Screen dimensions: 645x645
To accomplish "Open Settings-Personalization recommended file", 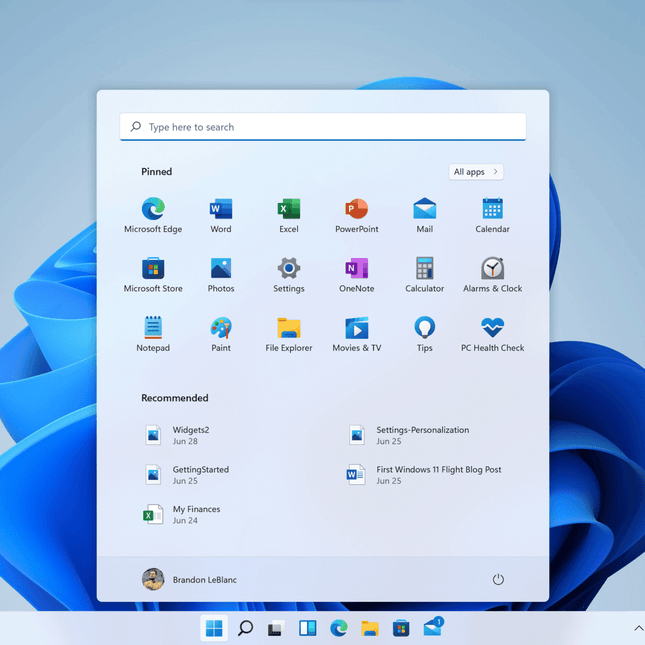I will tap(408, 435).
